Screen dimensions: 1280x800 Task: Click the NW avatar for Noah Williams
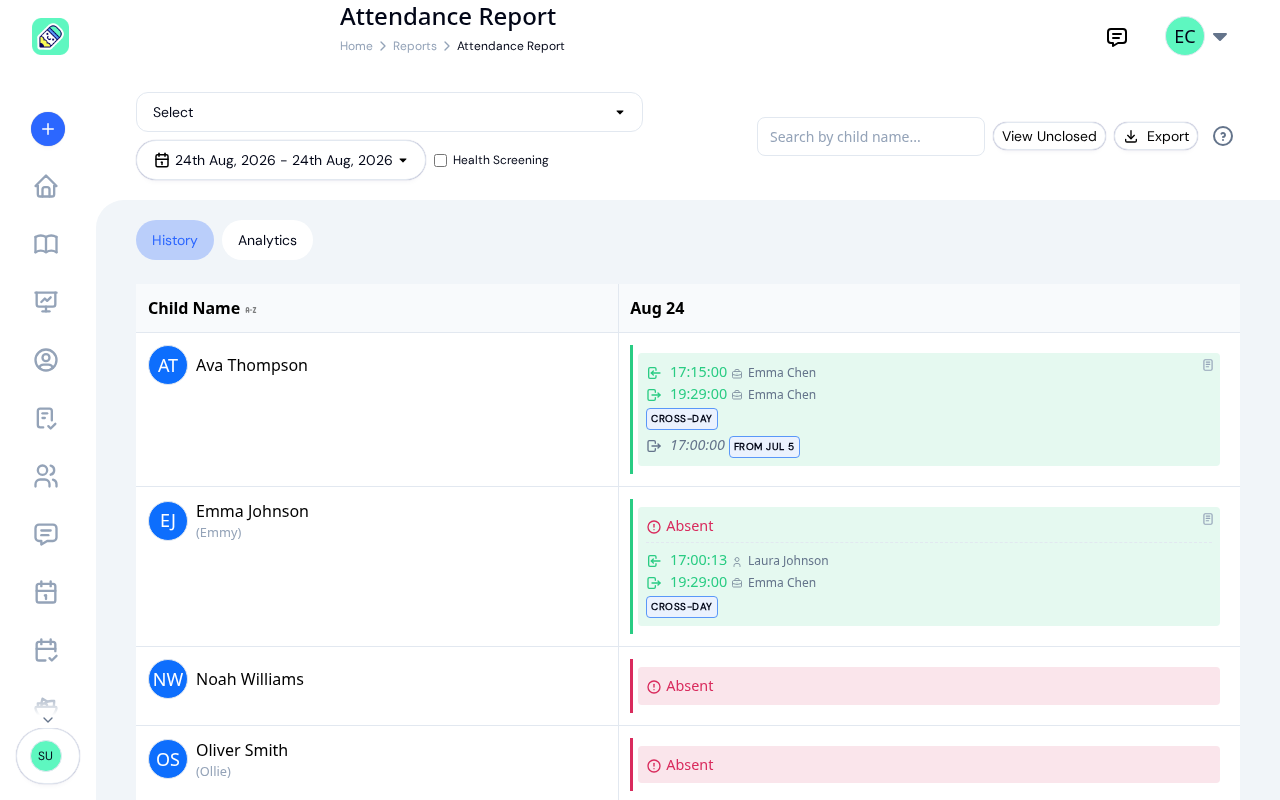tap(168, 679)
